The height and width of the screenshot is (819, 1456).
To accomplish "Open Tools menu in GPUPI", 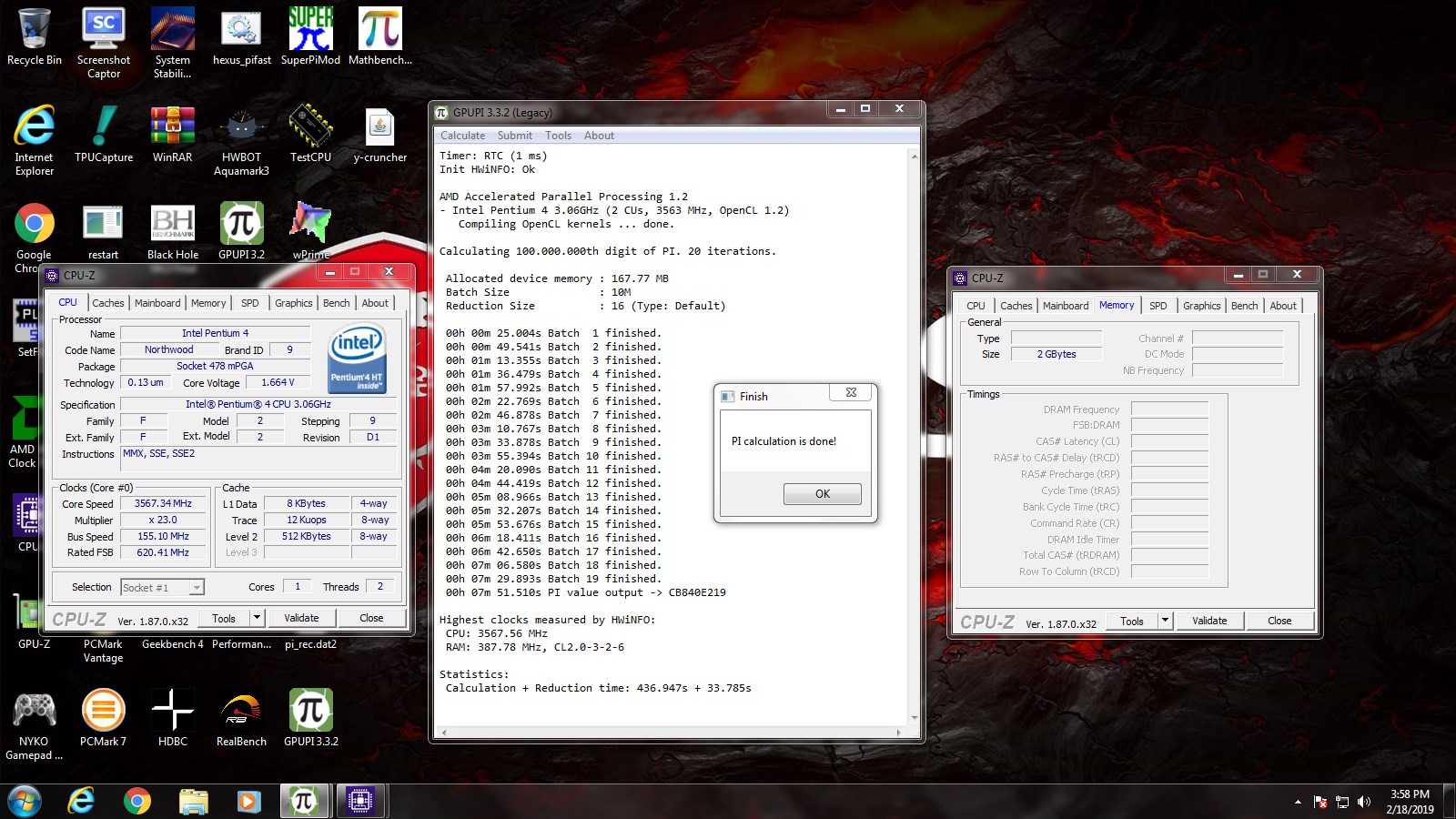I will click(x=558, y=136).
